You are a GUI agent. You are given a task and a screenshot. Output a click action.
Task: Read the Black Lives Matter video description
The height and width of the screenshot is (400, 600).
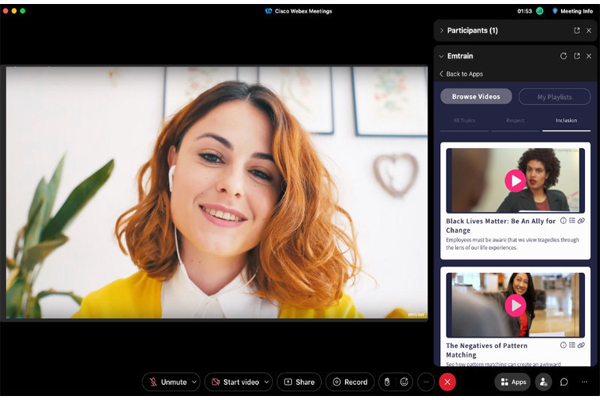(x=512, y=244)
